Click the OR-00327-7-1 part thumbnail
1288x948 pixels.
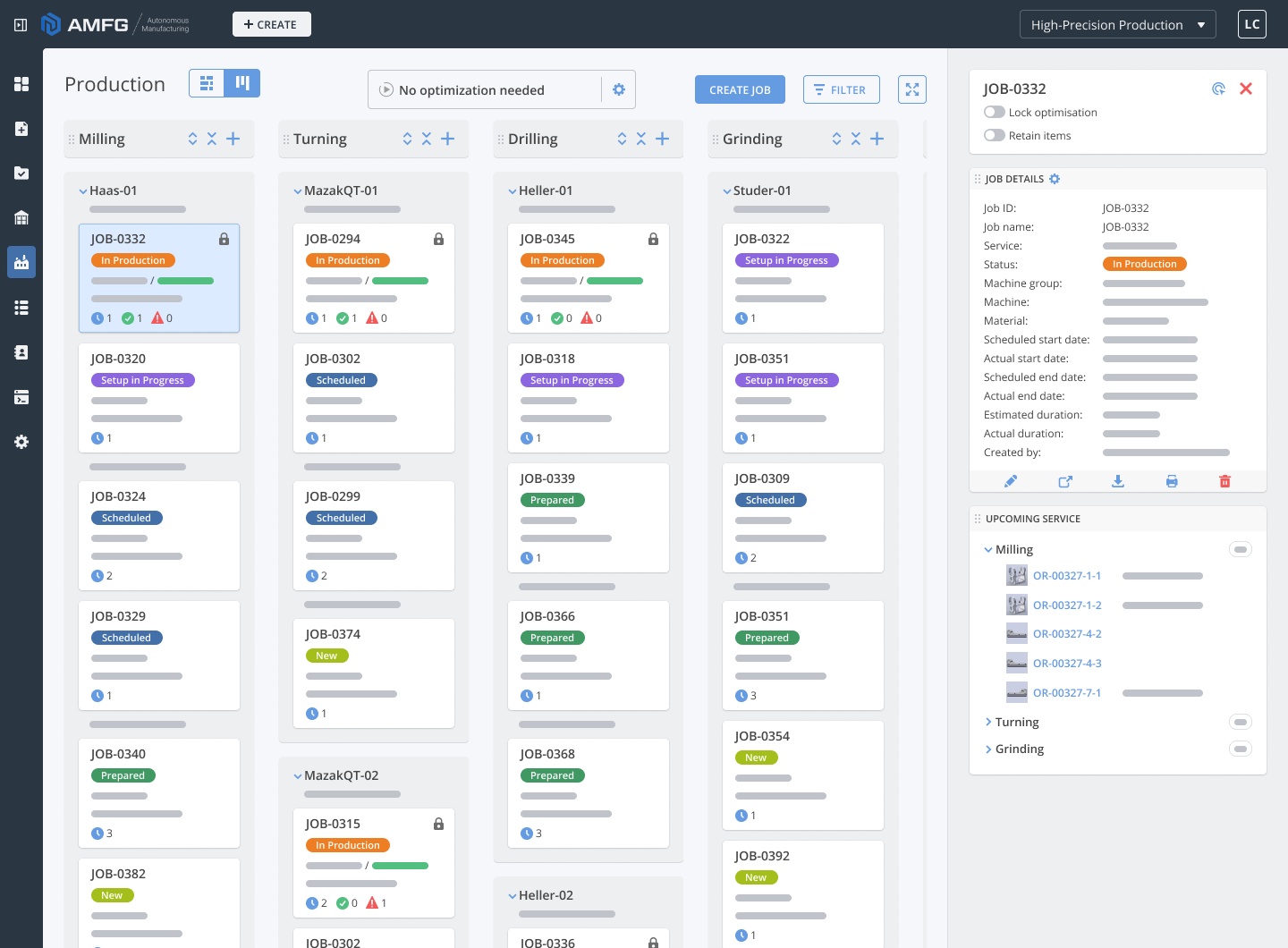point(1017,692)
